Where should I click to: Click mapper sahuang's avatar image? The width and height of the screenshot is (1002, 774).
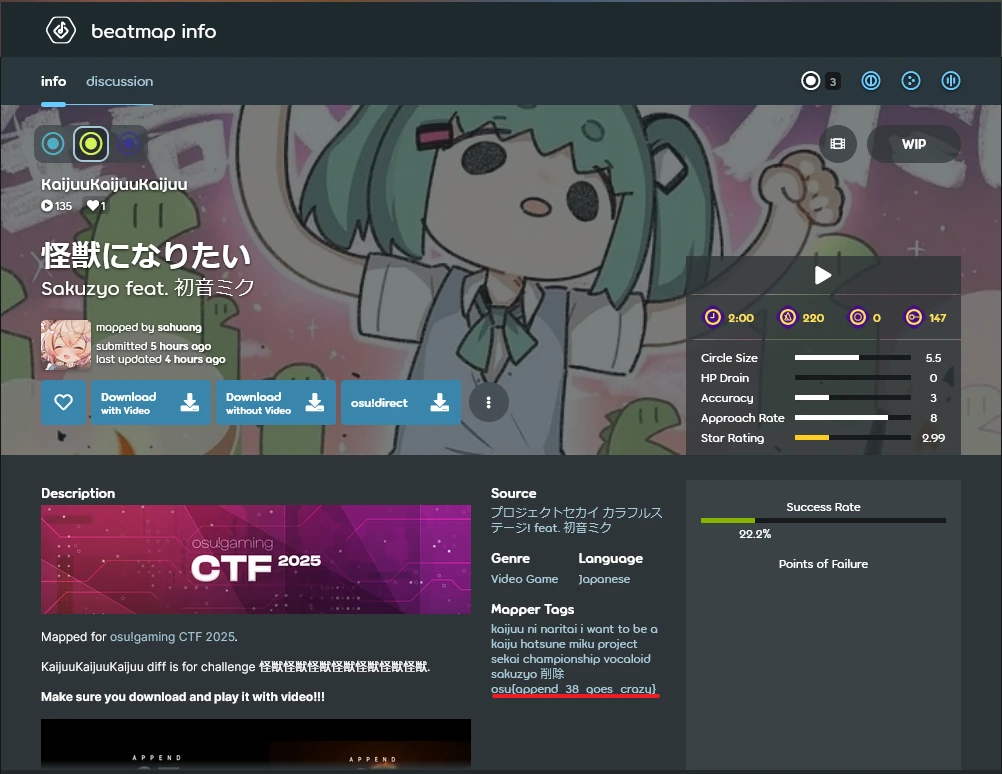(65, 345)
